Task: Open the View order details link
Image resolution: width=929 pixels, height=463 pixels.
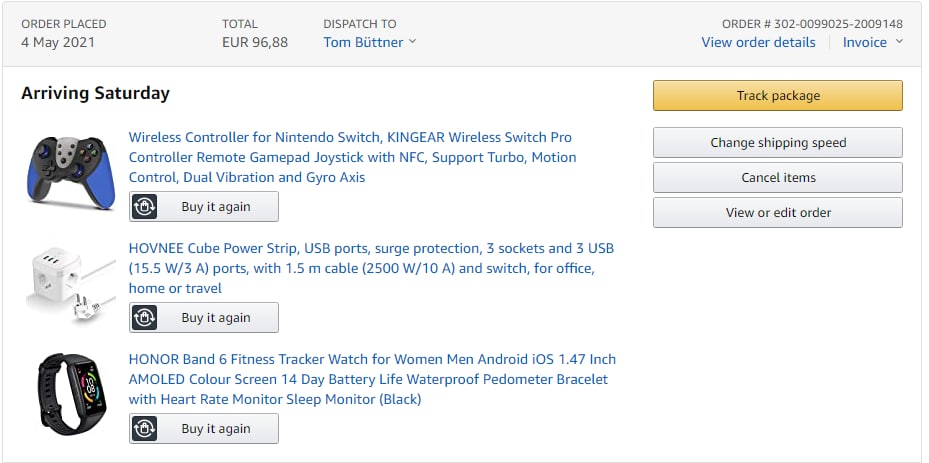Action: coord(758,42)
